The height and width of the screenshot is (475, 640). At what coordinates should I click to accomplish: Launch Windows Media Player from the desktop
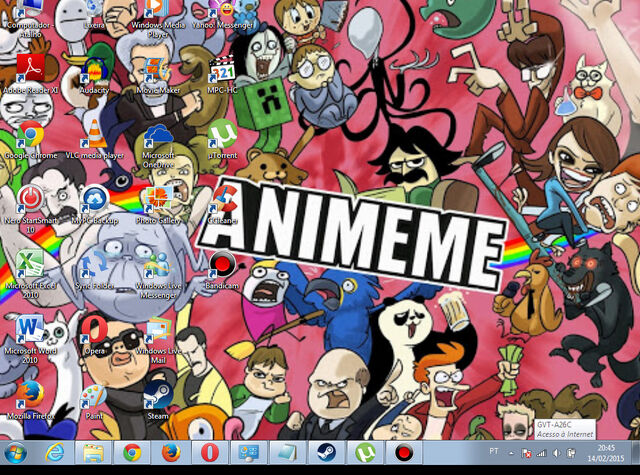point(158,16)
